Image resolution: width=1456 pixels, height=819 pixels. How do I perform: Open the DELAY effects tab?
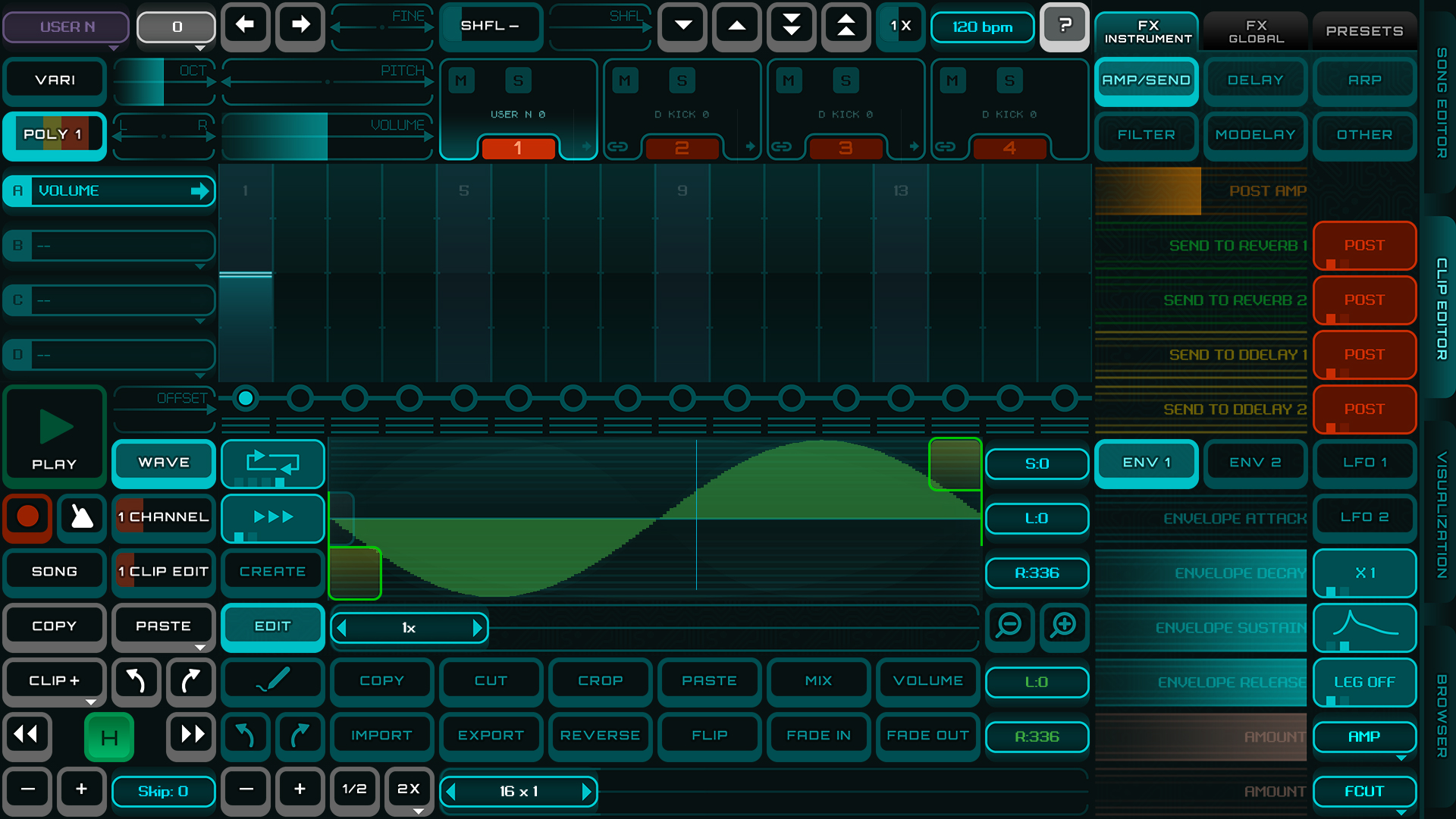1256,80
